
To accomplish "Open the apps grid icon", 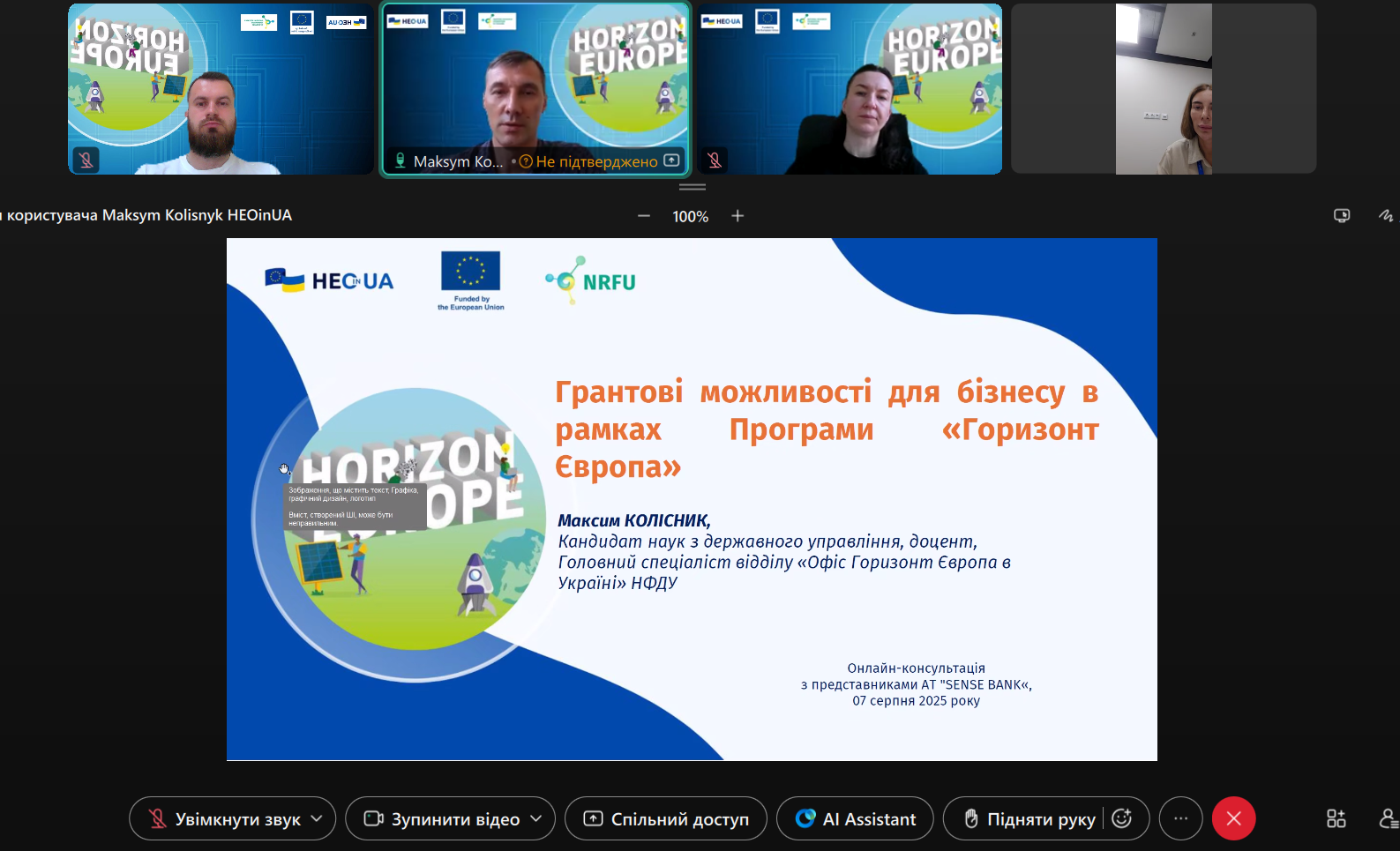I will tap(1336, 819).
